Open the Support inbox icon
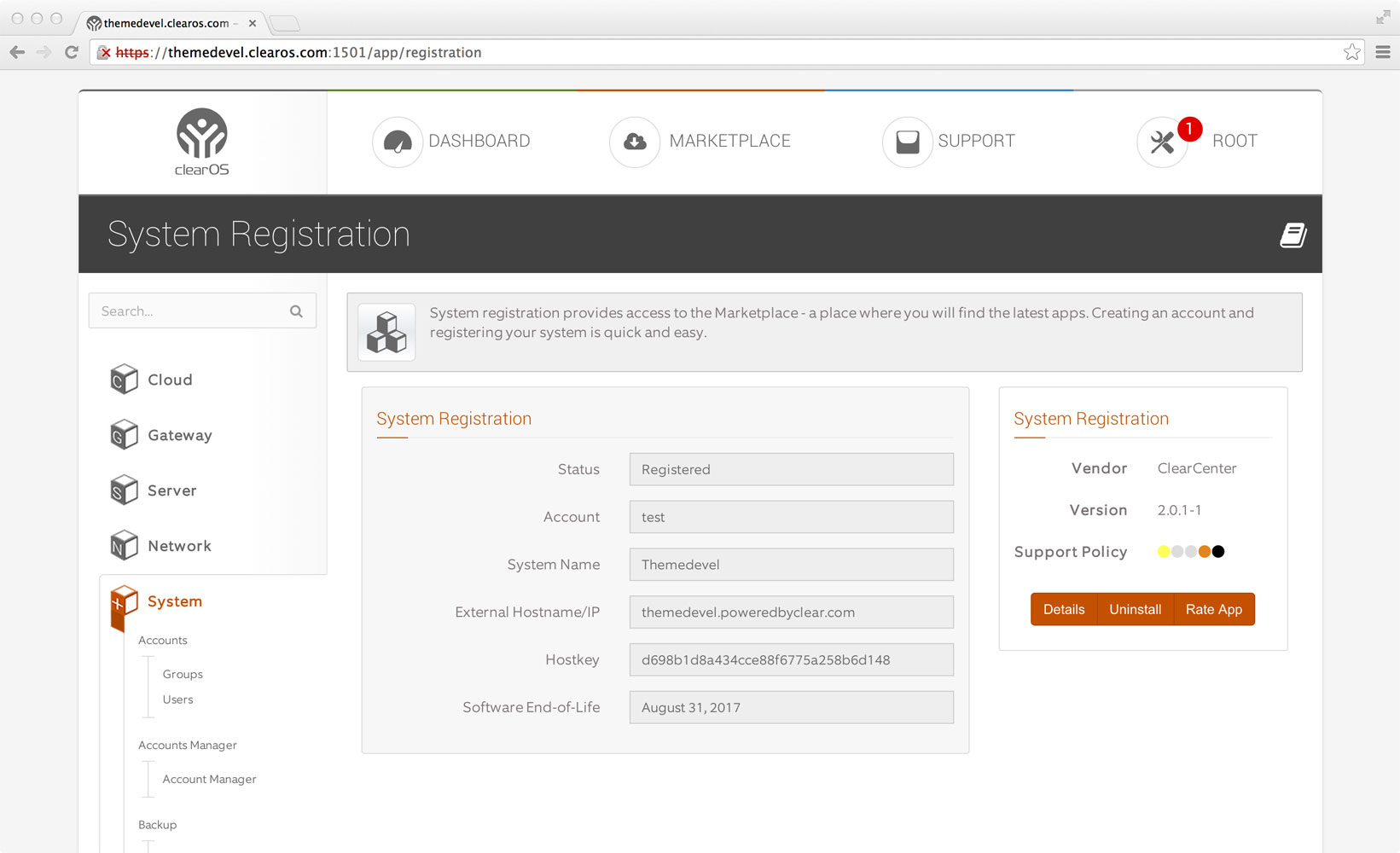Viewport: 1400px width, 853px height. coord(908,142)
